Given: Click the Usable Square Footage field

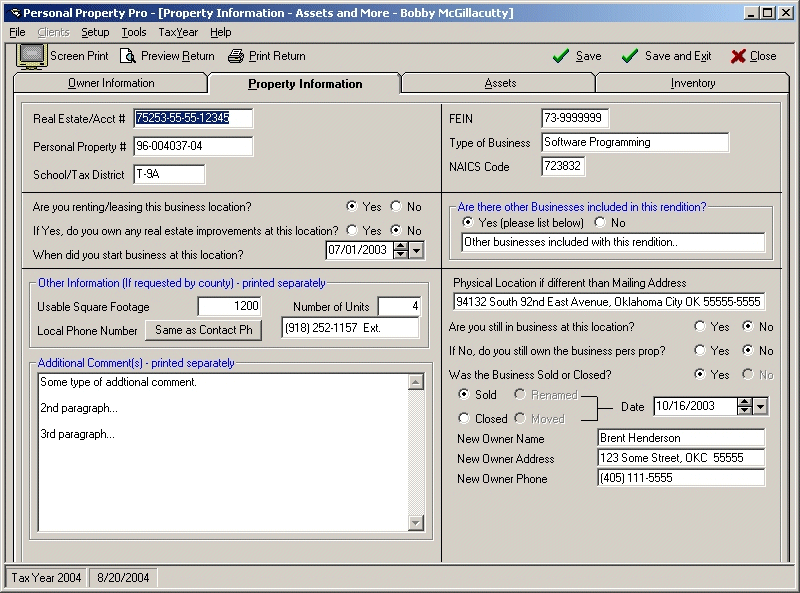Looking at the screenshot, I should (230, 306).
